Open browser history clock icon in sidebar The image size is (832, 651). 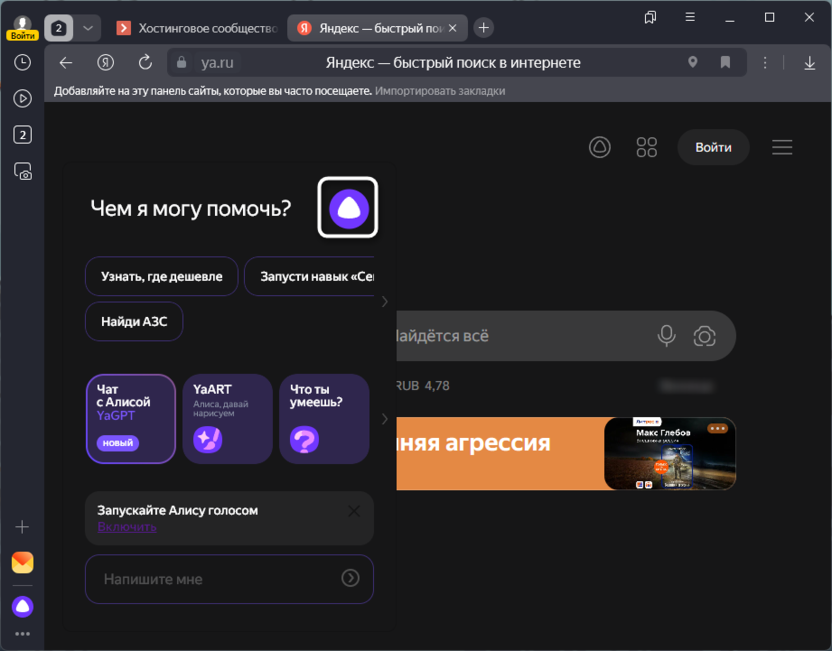(22, 63)
